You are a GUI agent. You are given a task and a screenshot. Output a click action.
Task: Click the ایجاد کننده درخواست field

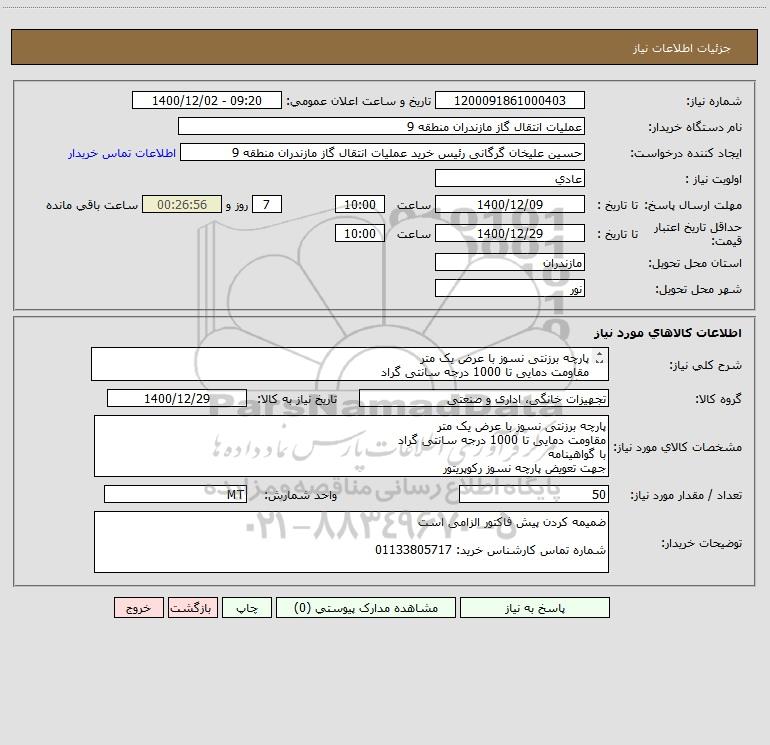coord(383,152)
